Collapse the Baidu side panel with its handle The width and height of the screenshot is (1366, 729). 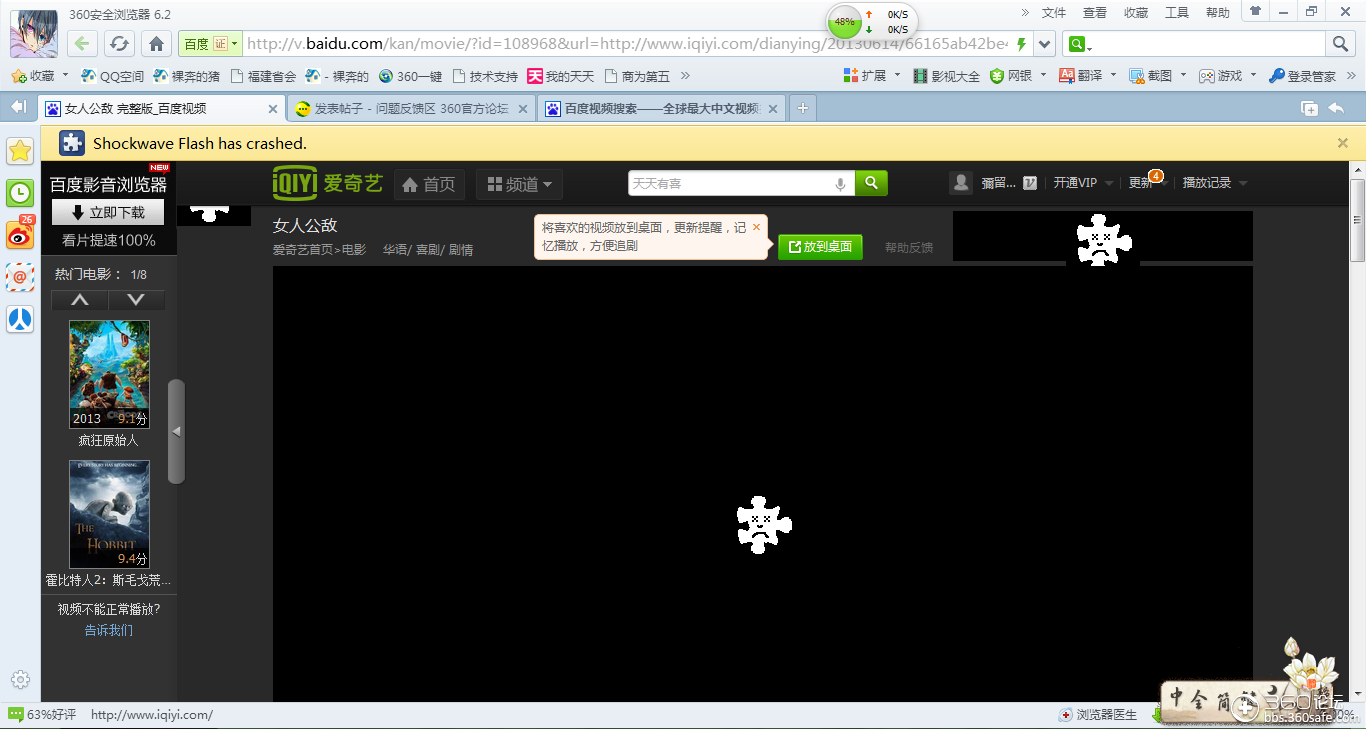pos(176,431)
